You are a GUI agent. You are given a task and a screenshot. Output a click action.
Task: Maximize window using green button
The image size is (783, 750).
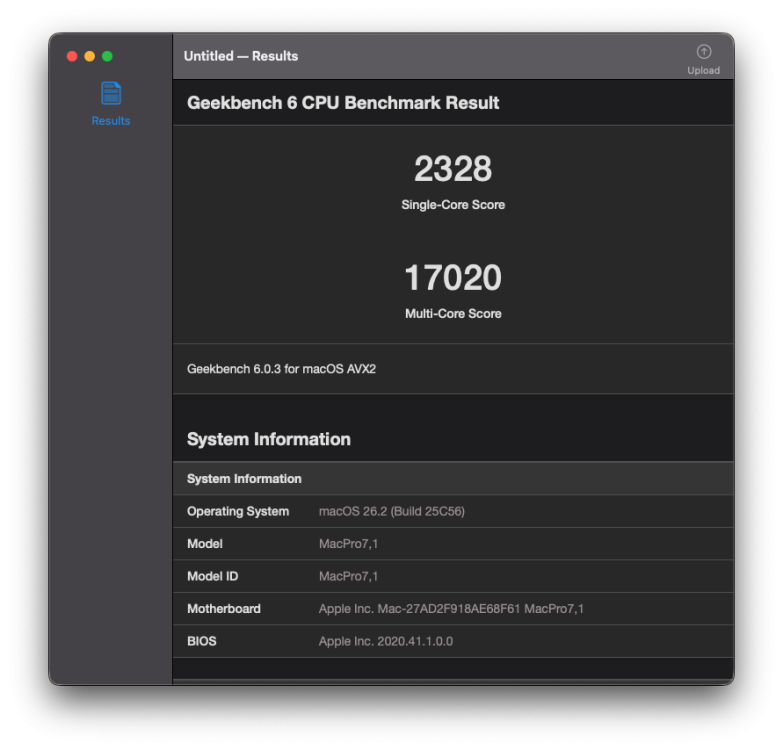coord(107,56)
